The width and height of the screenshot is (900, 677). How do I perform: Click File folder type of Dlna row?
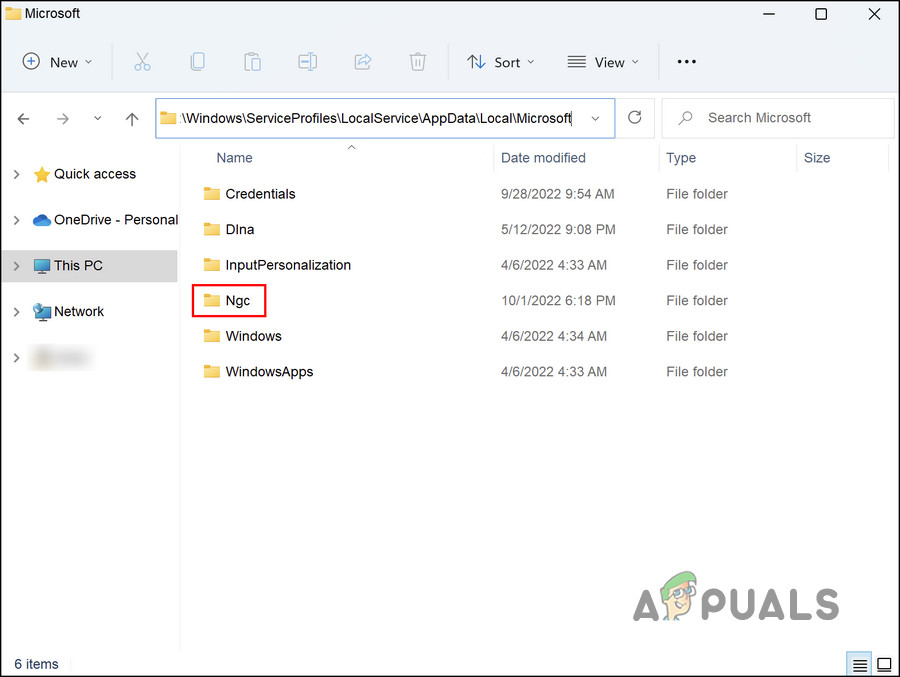click(697, 230)
